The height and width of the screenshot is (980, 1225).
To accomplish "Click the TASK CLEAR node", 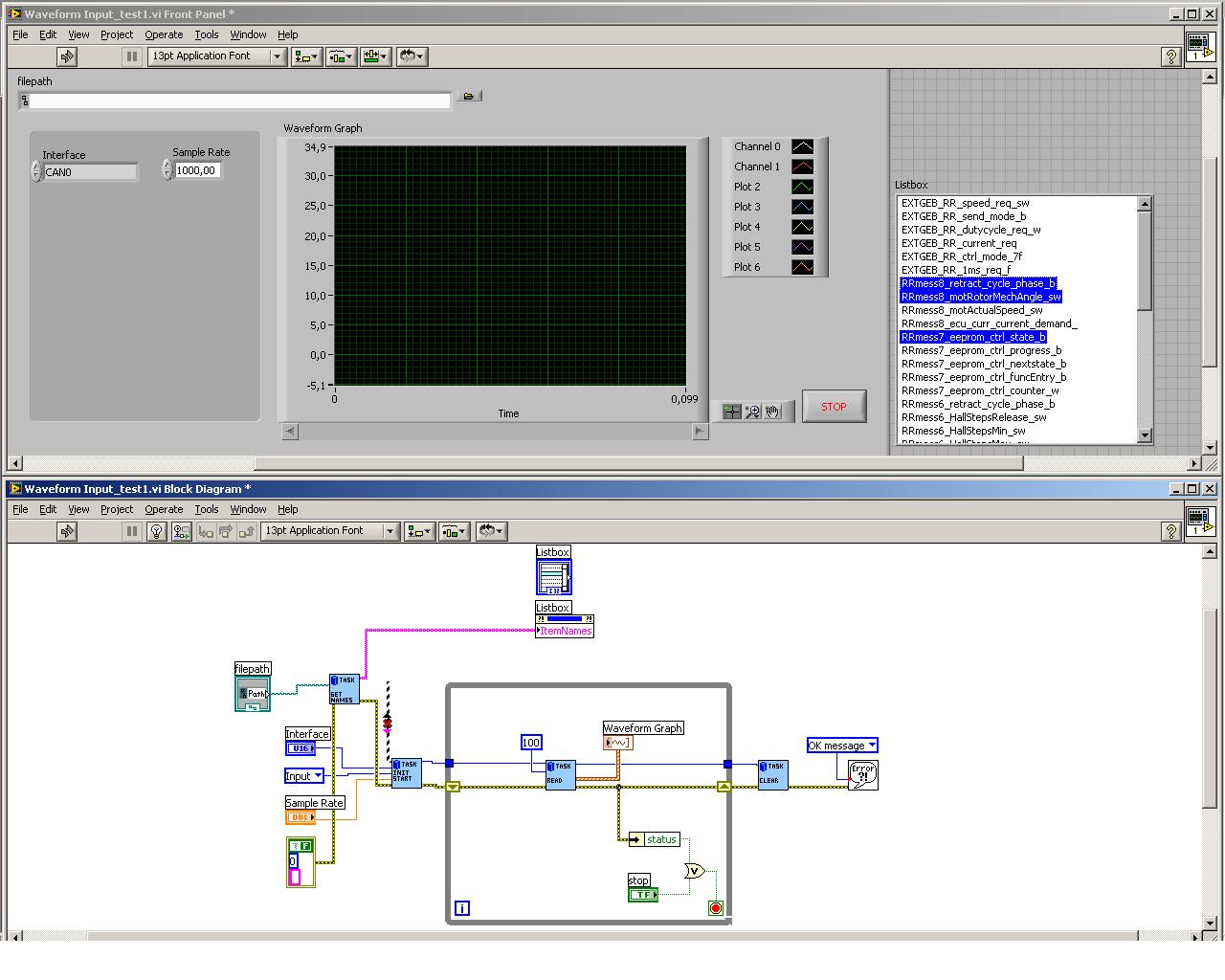I will point(773,774).
